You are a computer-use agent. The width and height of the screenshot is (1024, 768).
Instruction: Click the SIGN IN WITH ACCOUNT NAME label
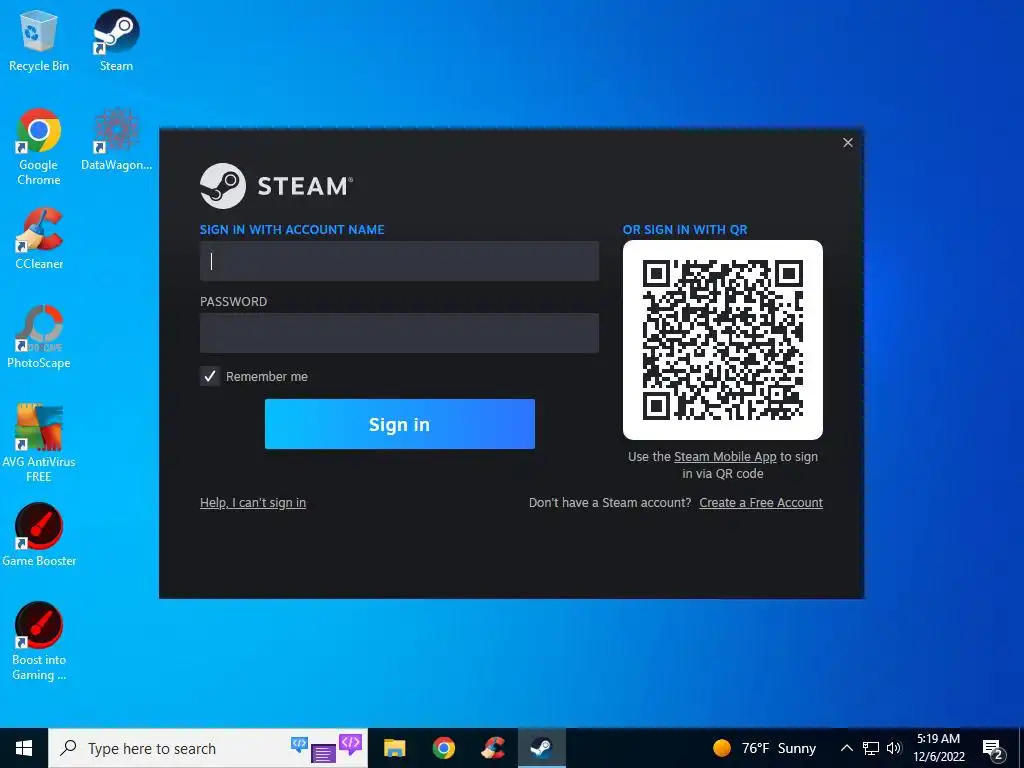292,230
